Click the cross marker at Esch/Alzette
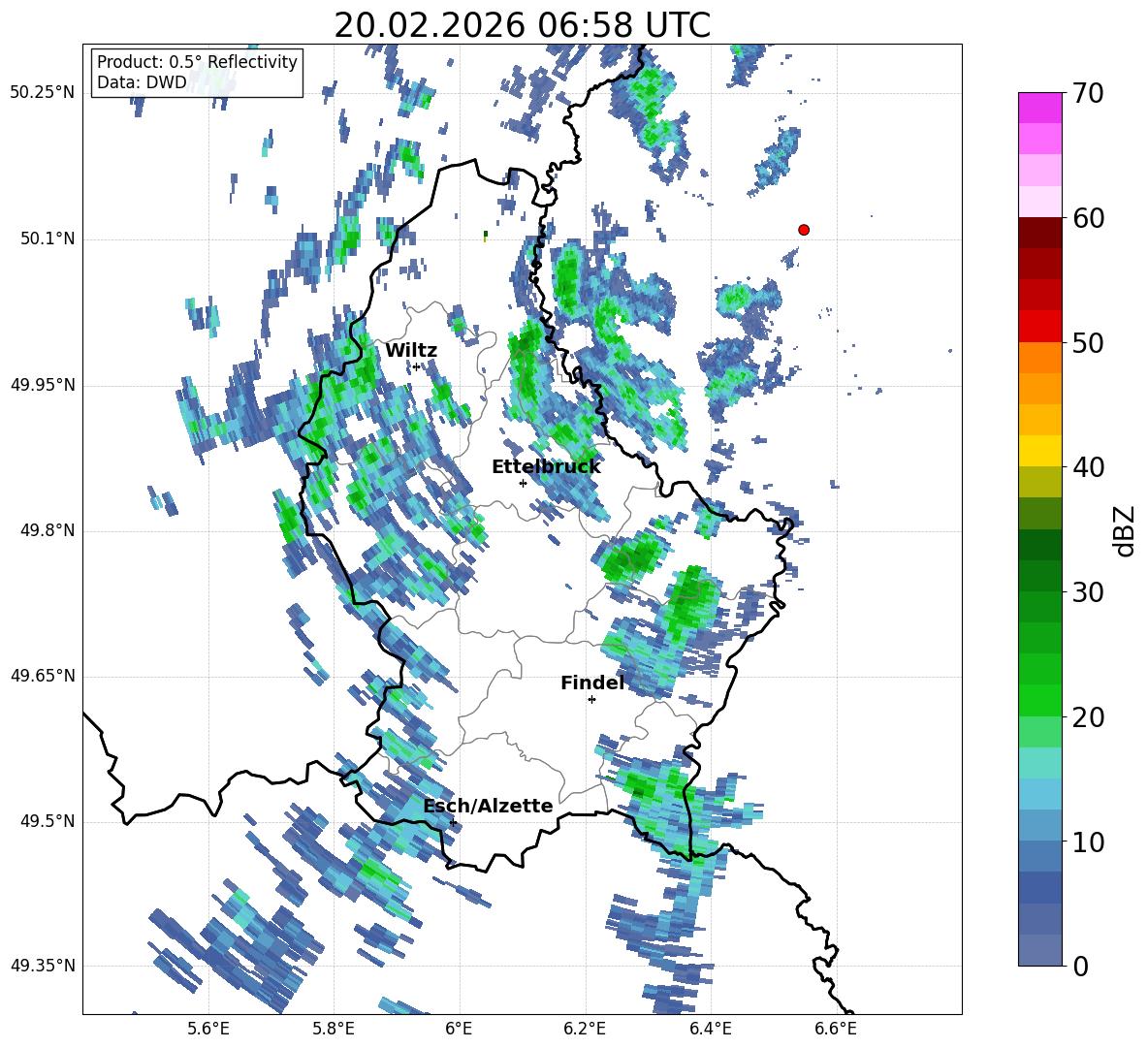This screenshot has width=1148, height=1048. tap(453, 822)
